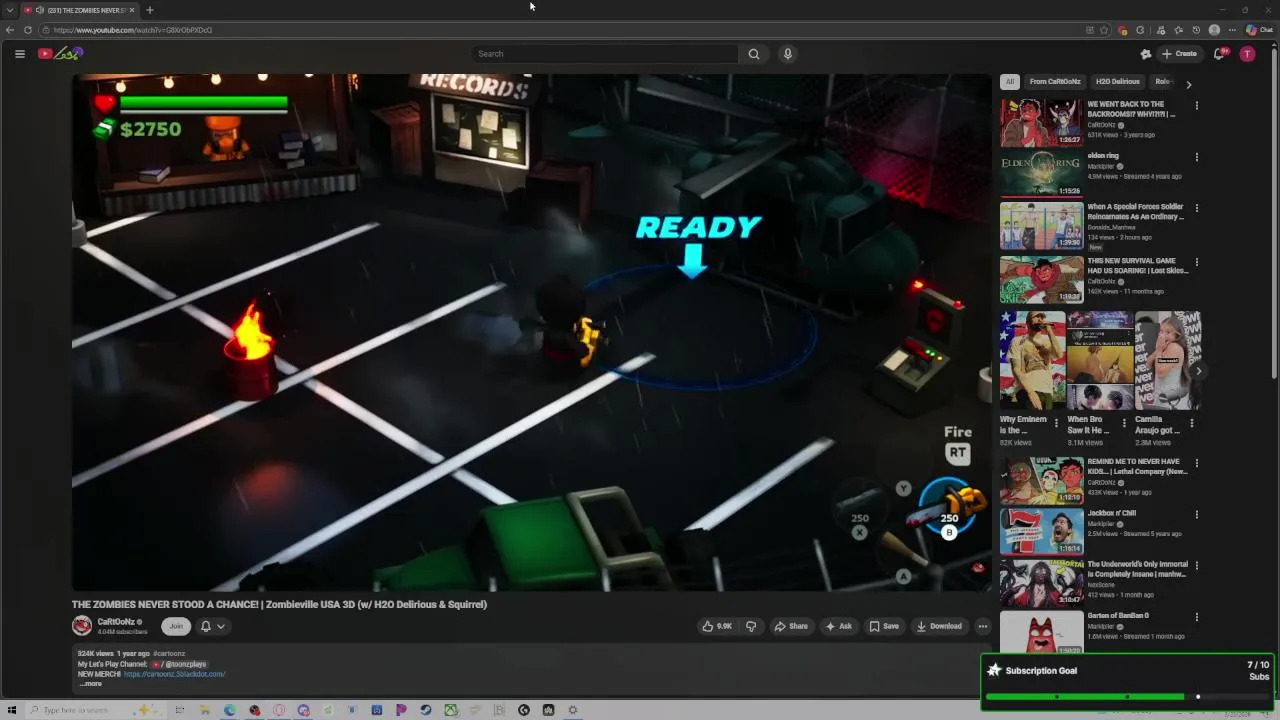Open options for Lethal Company video
This screenshot has width=1280, height=720.
point(1197,463)
